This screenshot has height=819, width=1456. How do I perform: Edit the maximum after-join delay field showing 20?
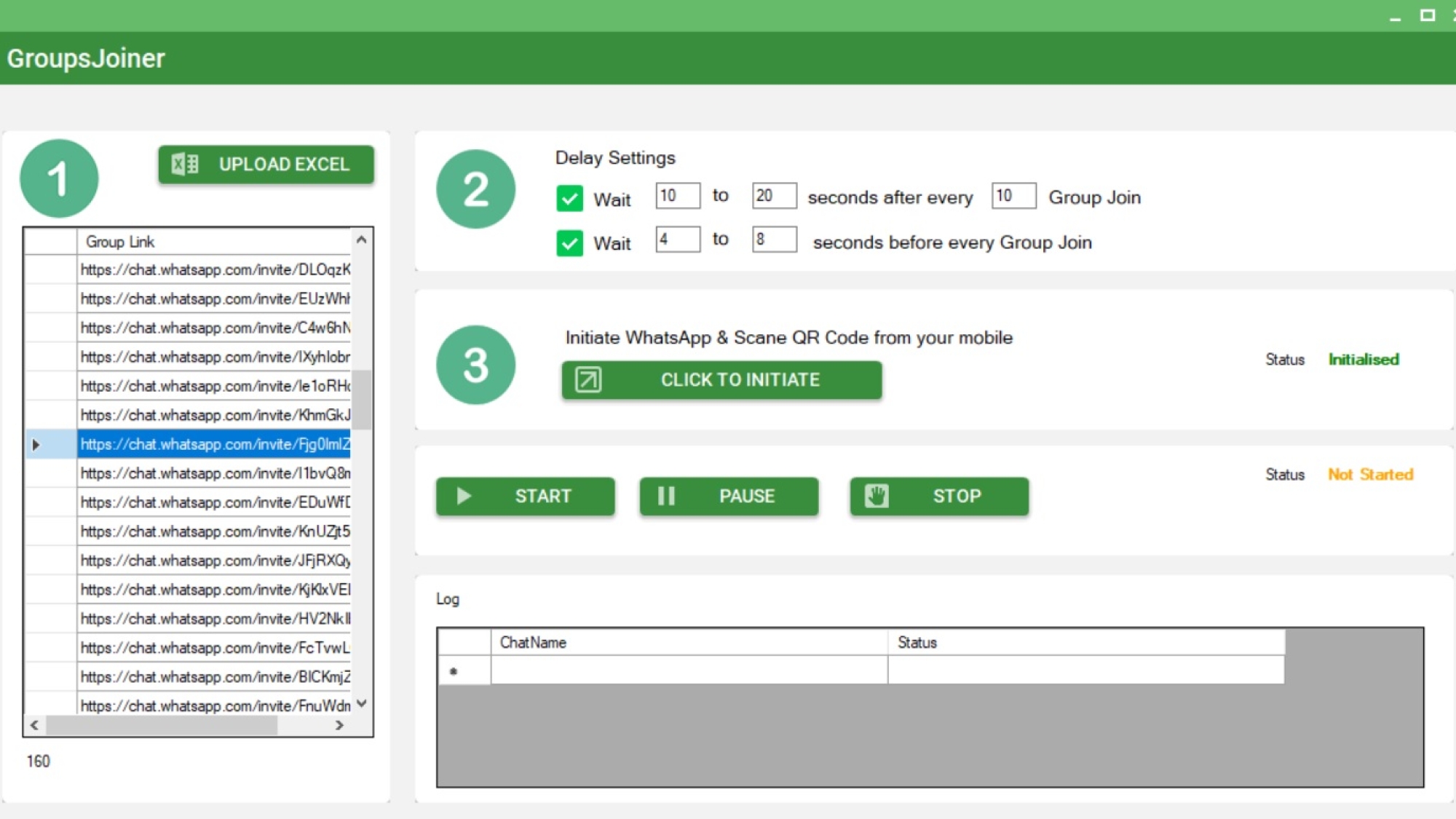tap(775, 196)
